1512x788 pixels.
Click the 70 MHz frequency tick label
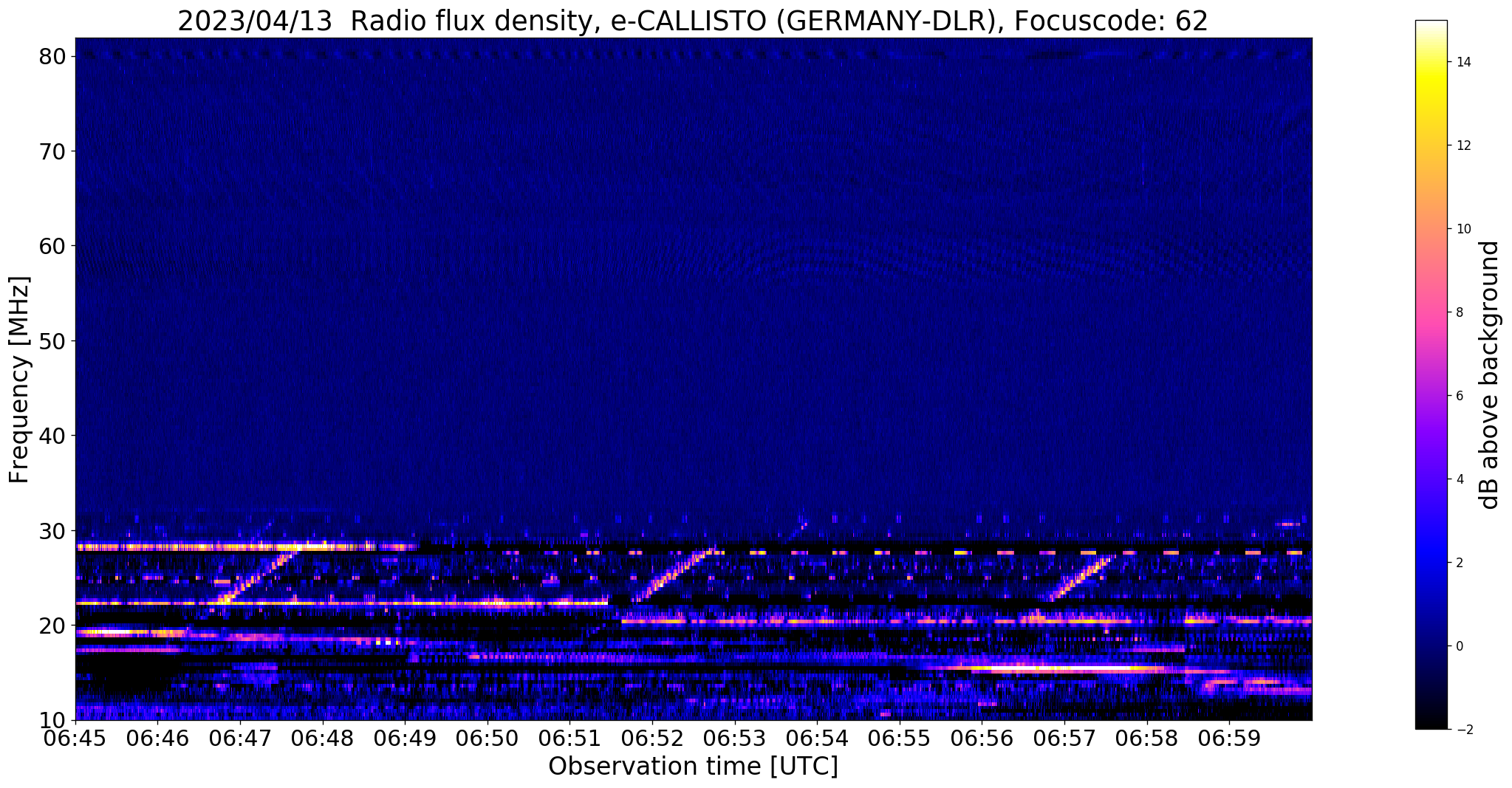point(54,151)
